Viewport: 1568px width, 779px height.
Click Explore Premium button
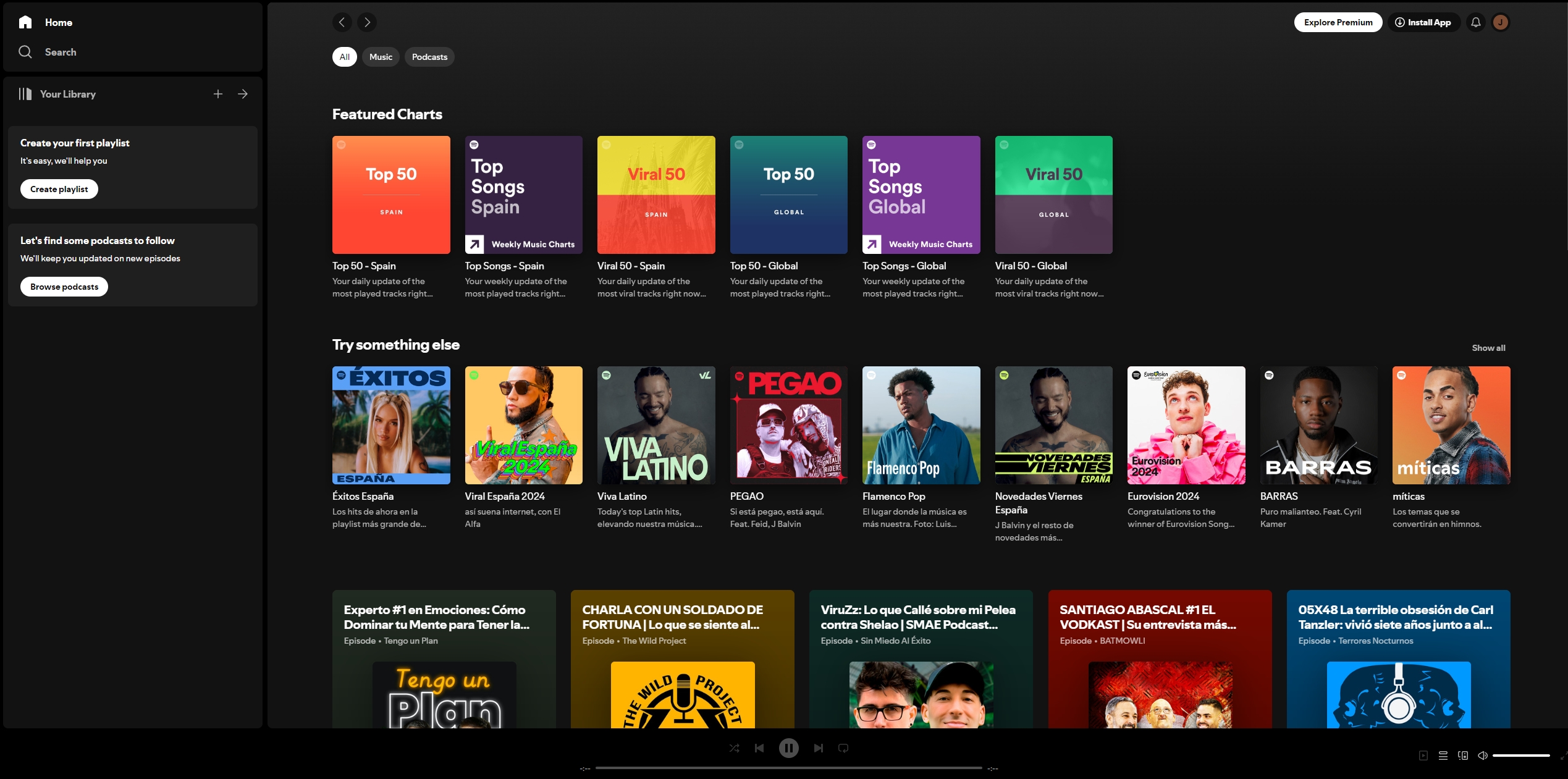coord(1338,22)
